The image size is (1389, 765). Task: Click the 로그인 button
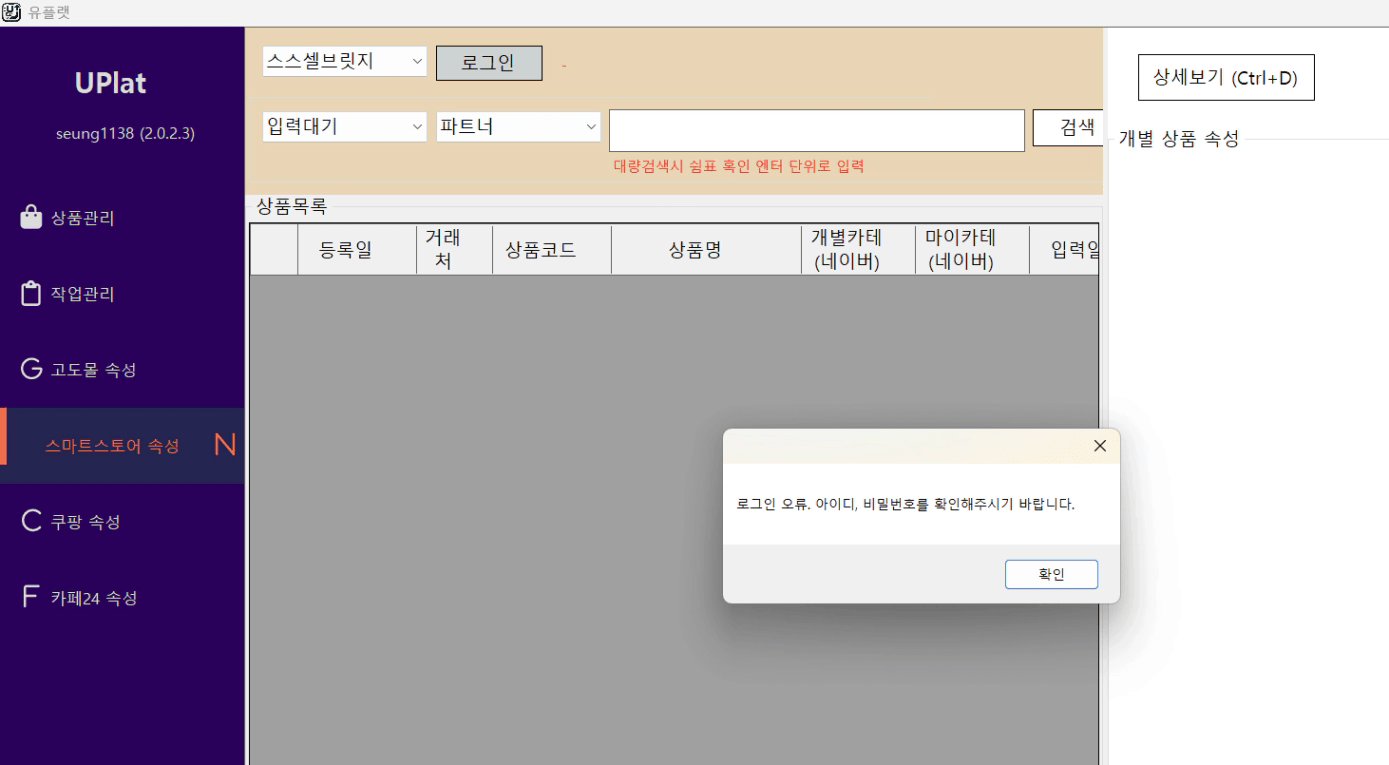pyautogui.click(x=489, y=62)
